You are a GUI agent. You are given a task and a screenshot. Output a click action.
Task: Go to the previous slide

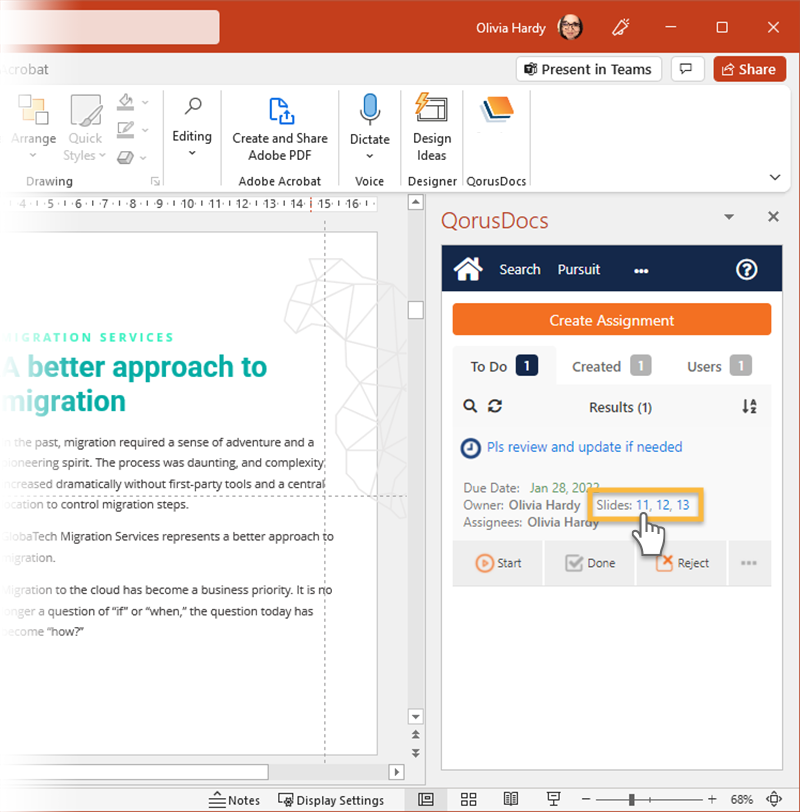click(x=416, y=735)
